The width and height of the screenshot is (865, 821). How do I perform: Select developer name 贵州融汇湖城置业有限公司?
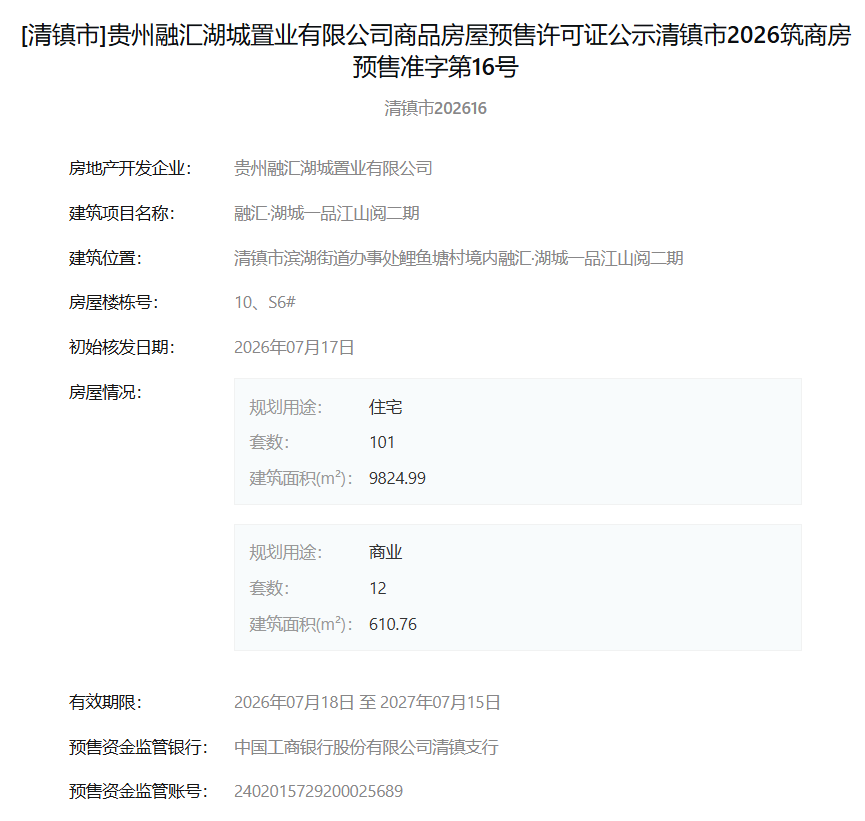(x=333, y=168)
